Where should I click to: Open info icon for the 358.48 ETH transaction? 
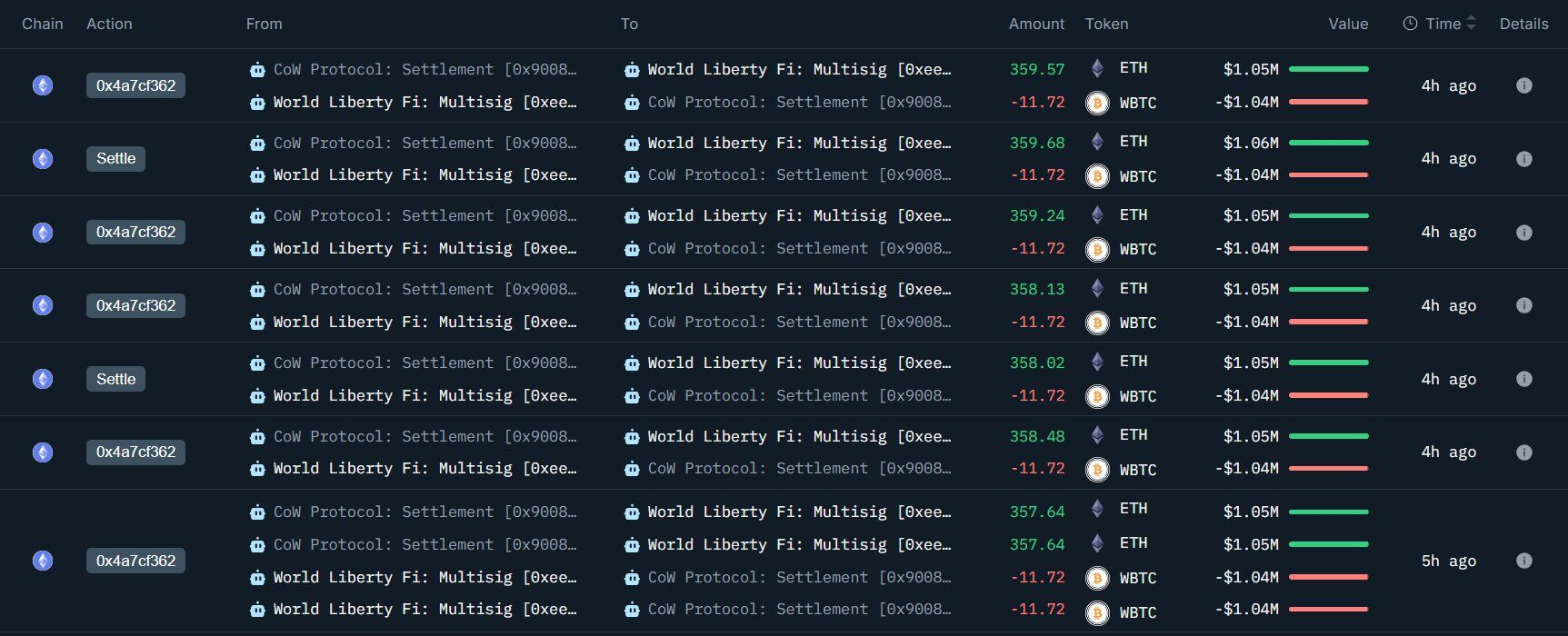point(1524,452)
